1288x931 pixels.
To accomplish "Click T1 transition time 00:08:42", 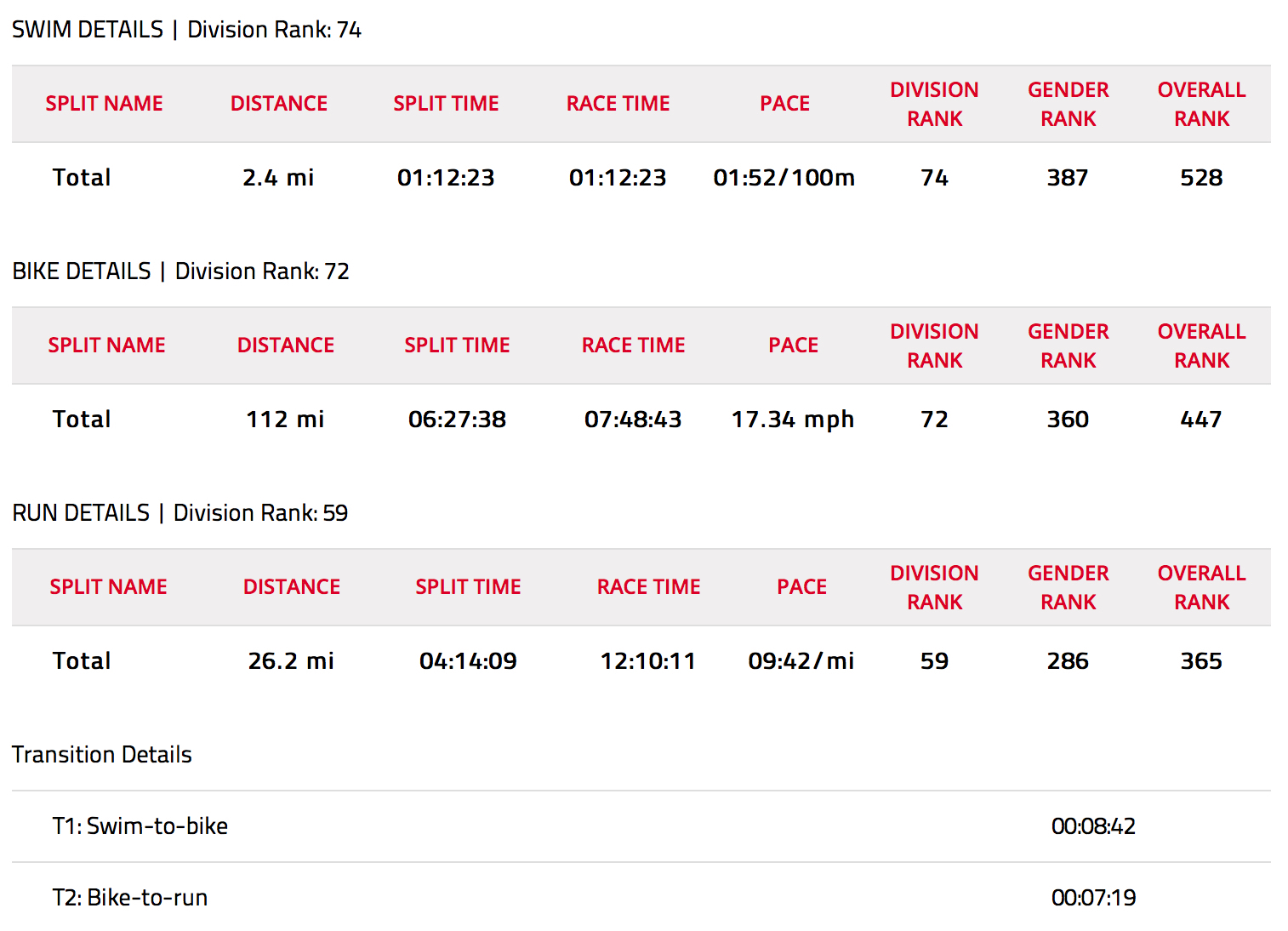I will click(1093, 826).
